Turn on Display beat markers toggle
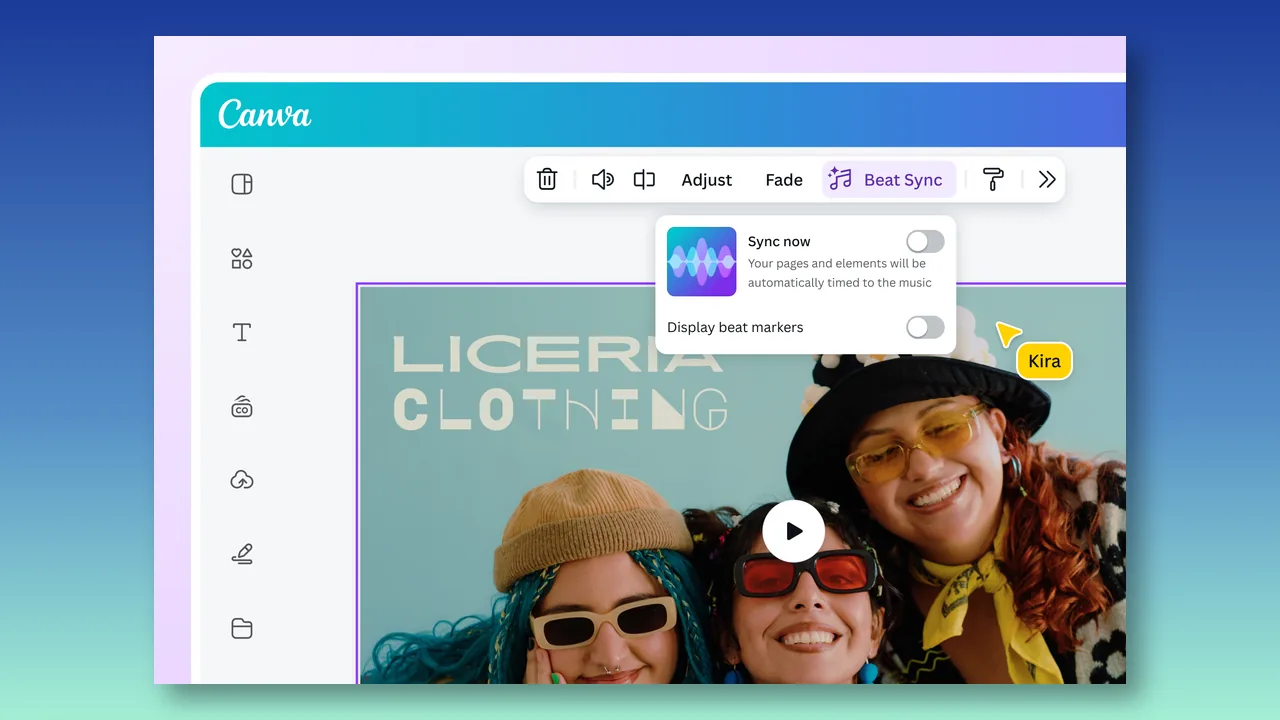 (925, 327)
